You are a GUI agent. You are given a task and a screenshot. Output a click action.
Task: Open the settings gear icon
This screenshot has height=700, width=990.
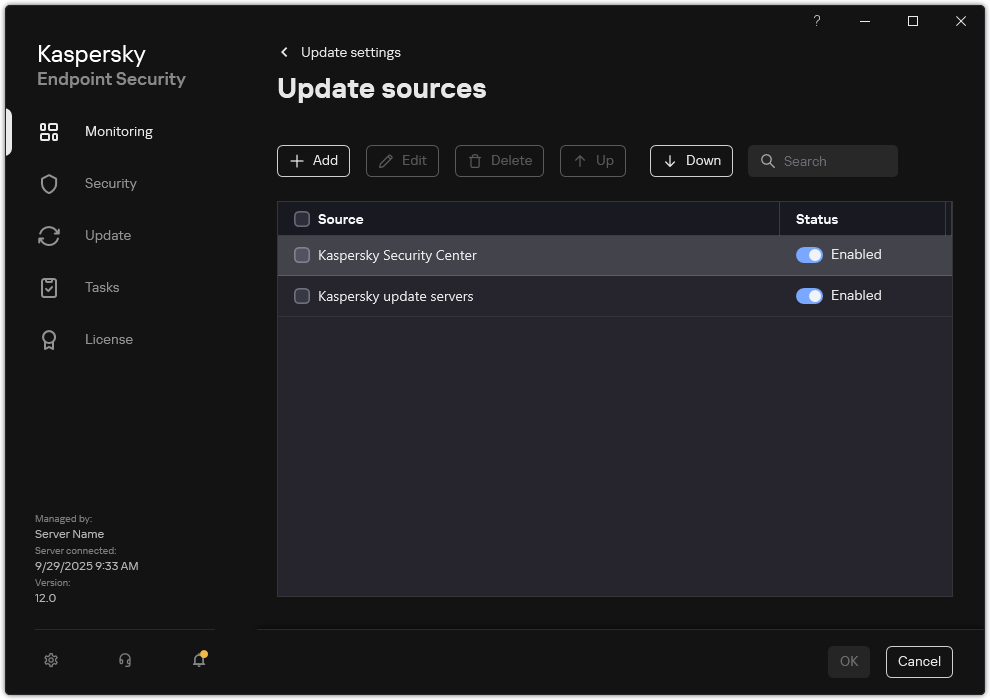tap(50, 660)
